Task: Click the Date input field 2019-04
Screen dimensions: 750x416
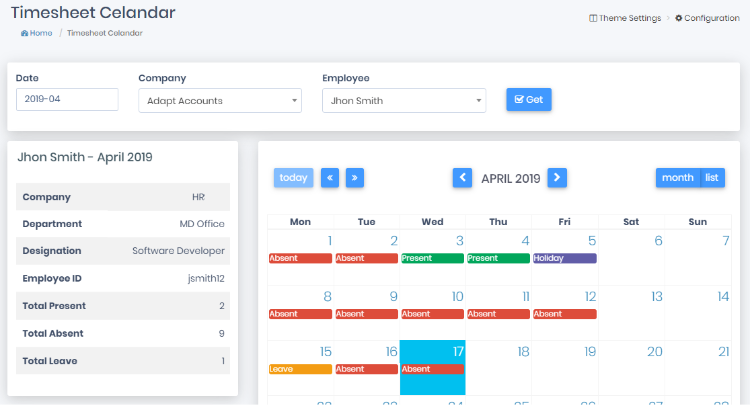Action: 67,99
